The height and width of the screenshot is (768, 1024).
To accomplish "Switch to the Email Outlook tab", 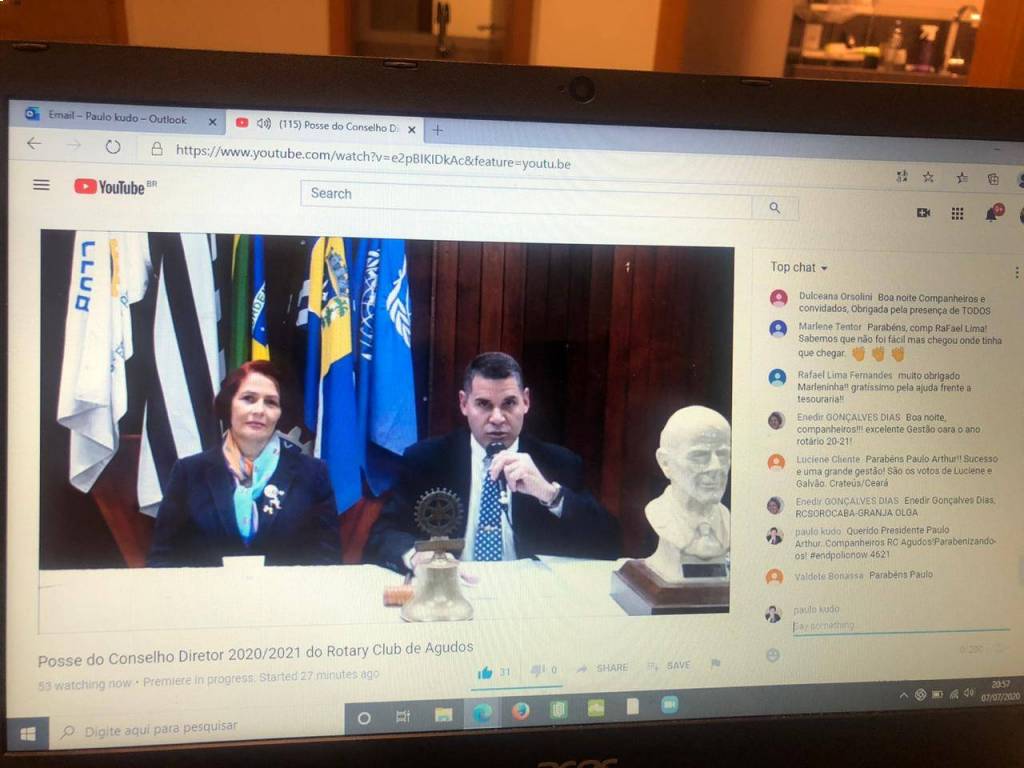I will pyautogui.click(x=117, y=118).
